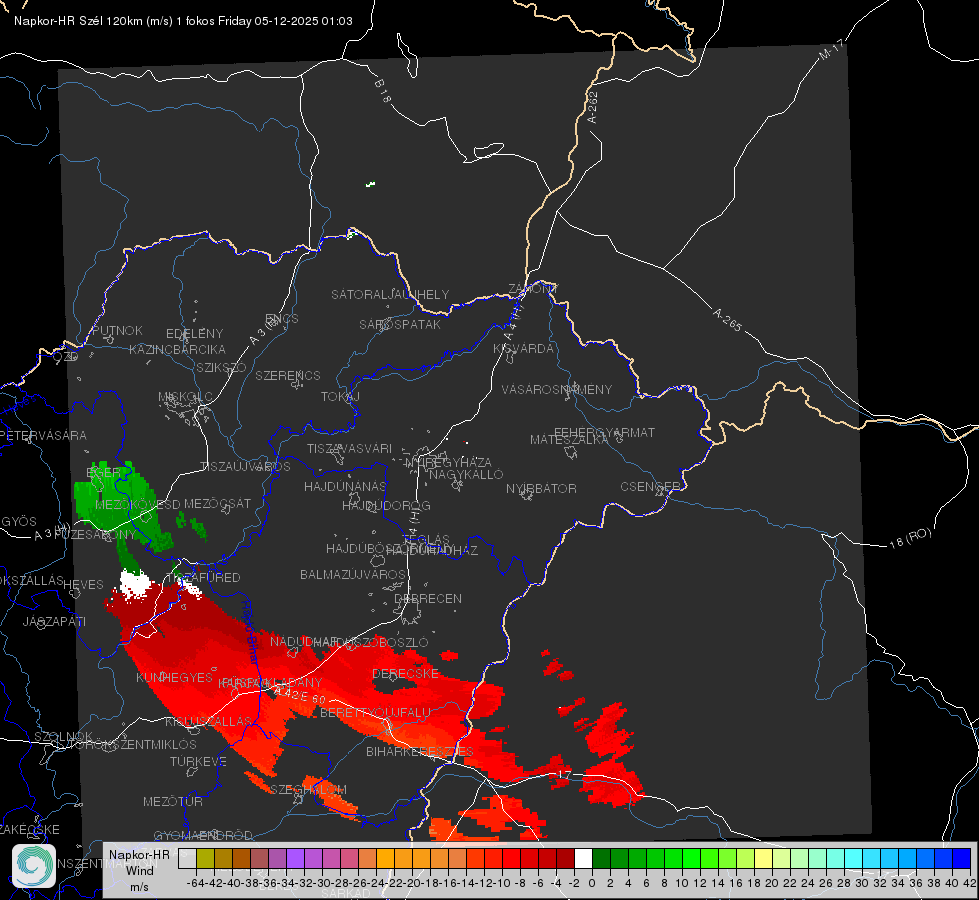Click the yellow swatch near legend value 18
This screenshot has height=900, width=979.
764,858
